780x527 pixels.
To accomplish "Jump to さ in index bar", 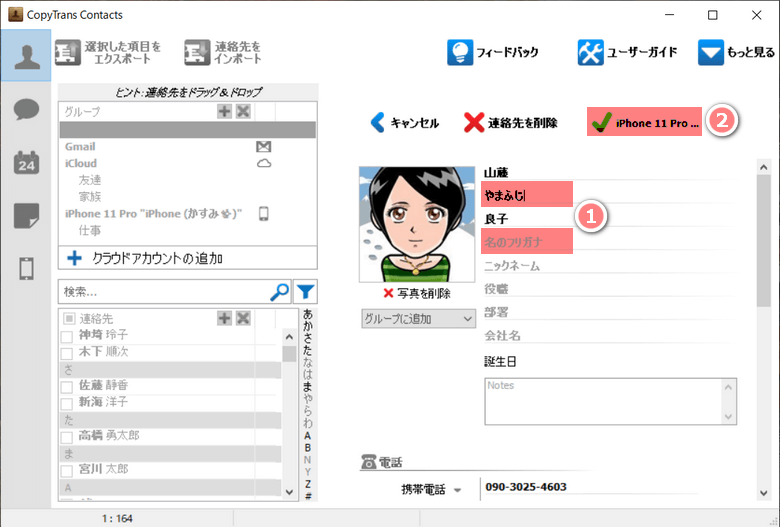I will (308, 338).
